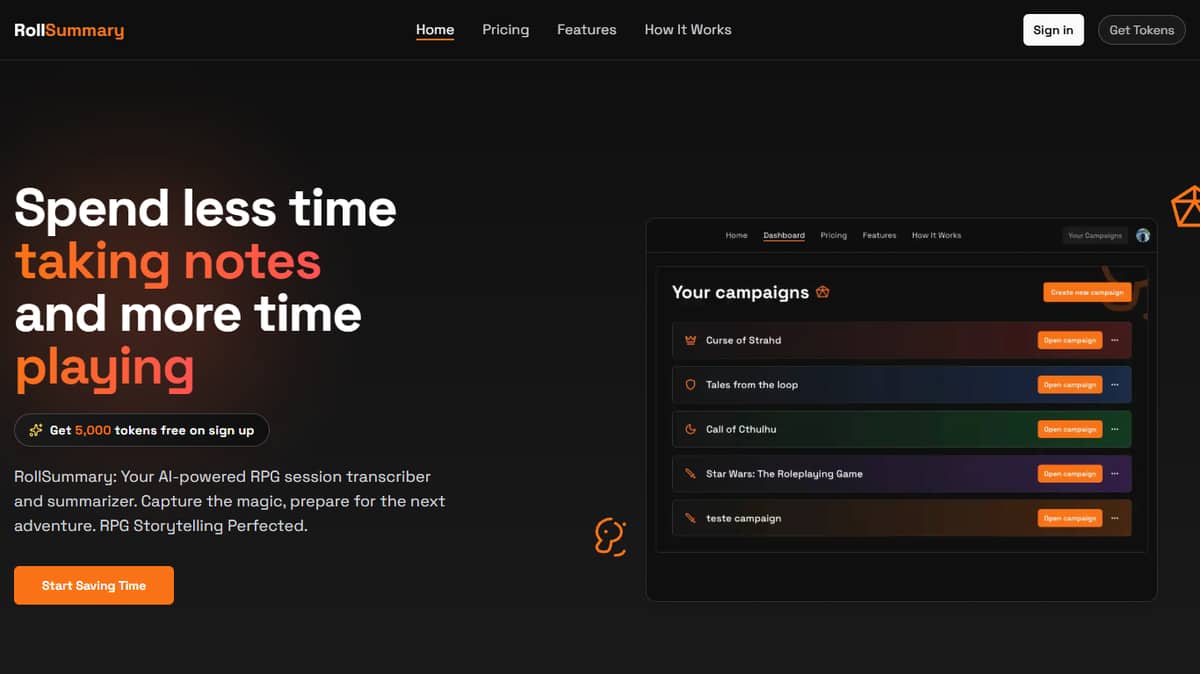
Task: Click the moon icon for Call of Cthulhu
Action: pyautogui.click(x=690, y=429)
